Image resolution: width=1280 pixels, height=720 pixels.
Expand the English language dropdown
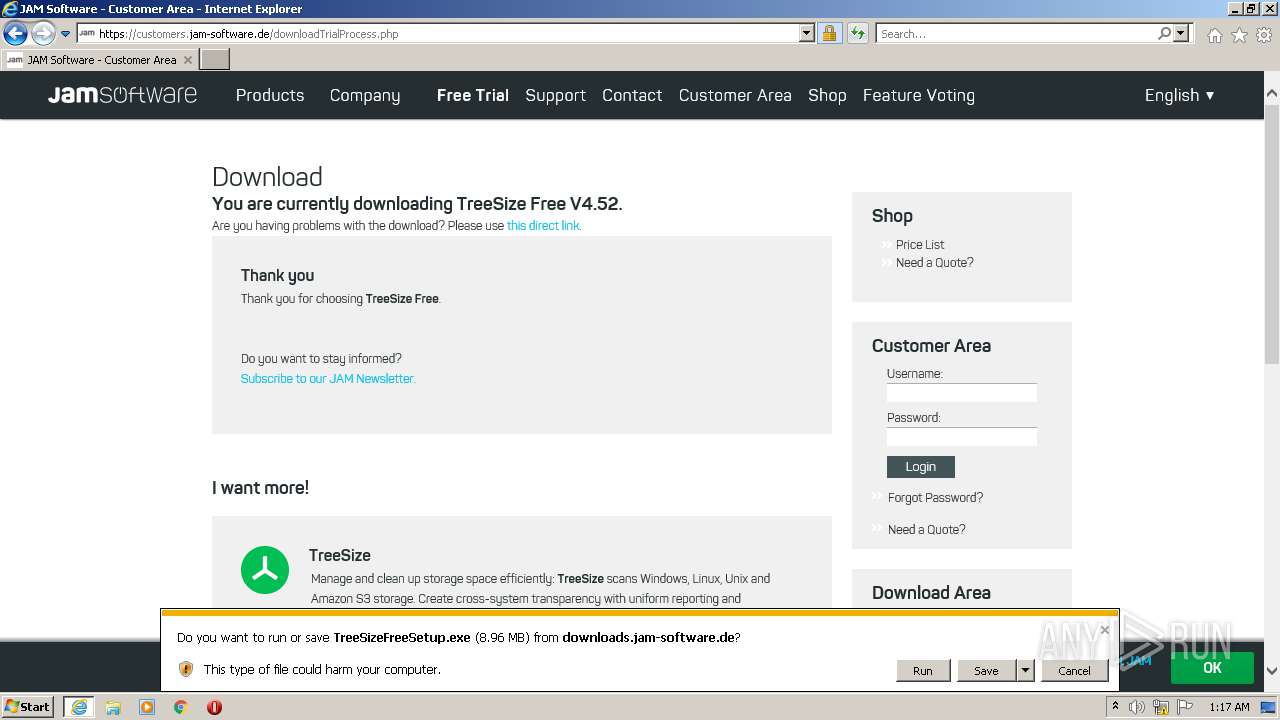1180,95
